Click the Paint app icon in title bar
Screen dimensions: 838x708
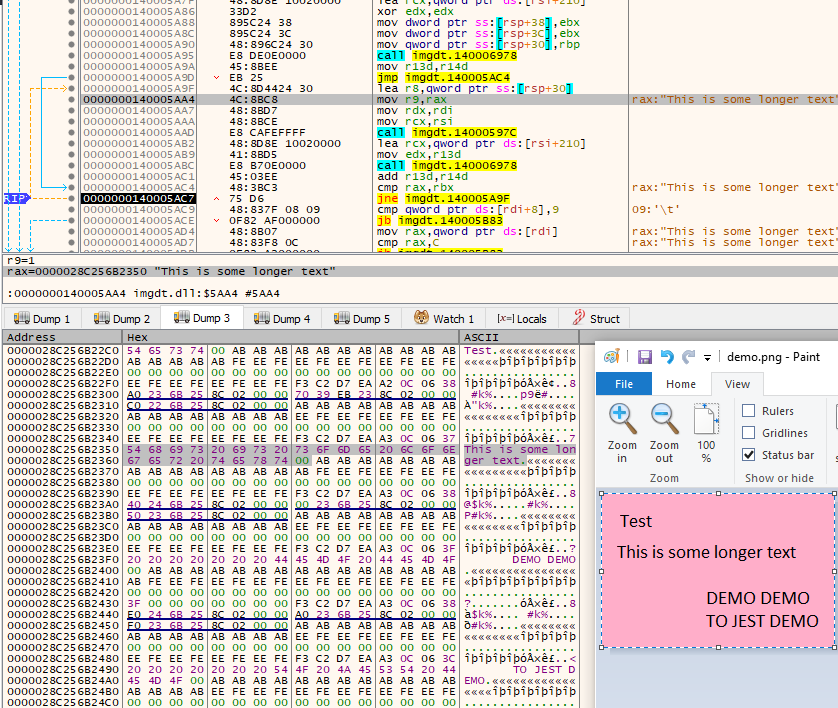[x=611, y=356]
